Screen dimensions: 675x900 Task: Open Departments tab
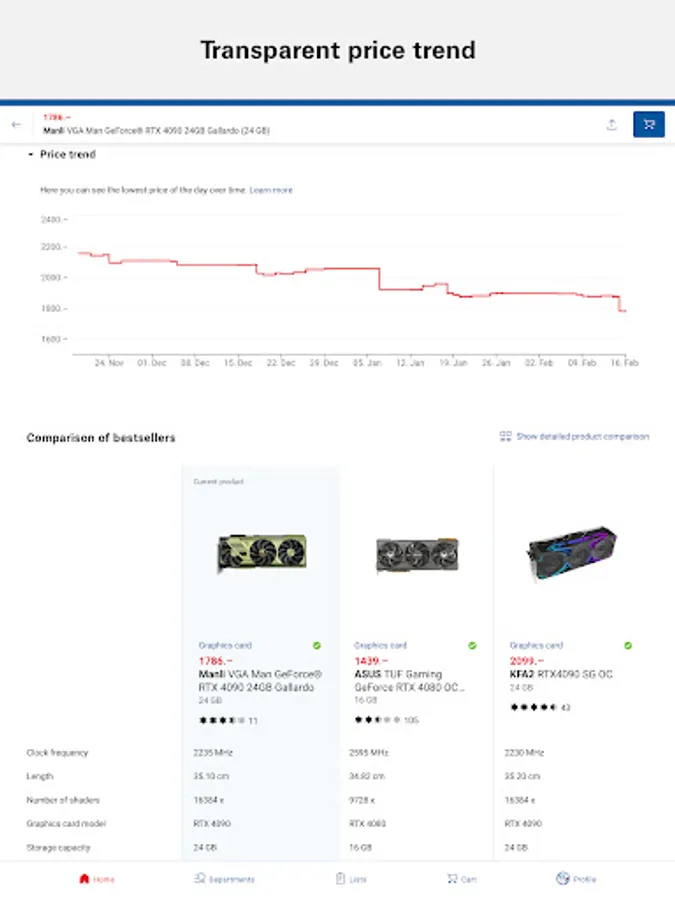224,879
